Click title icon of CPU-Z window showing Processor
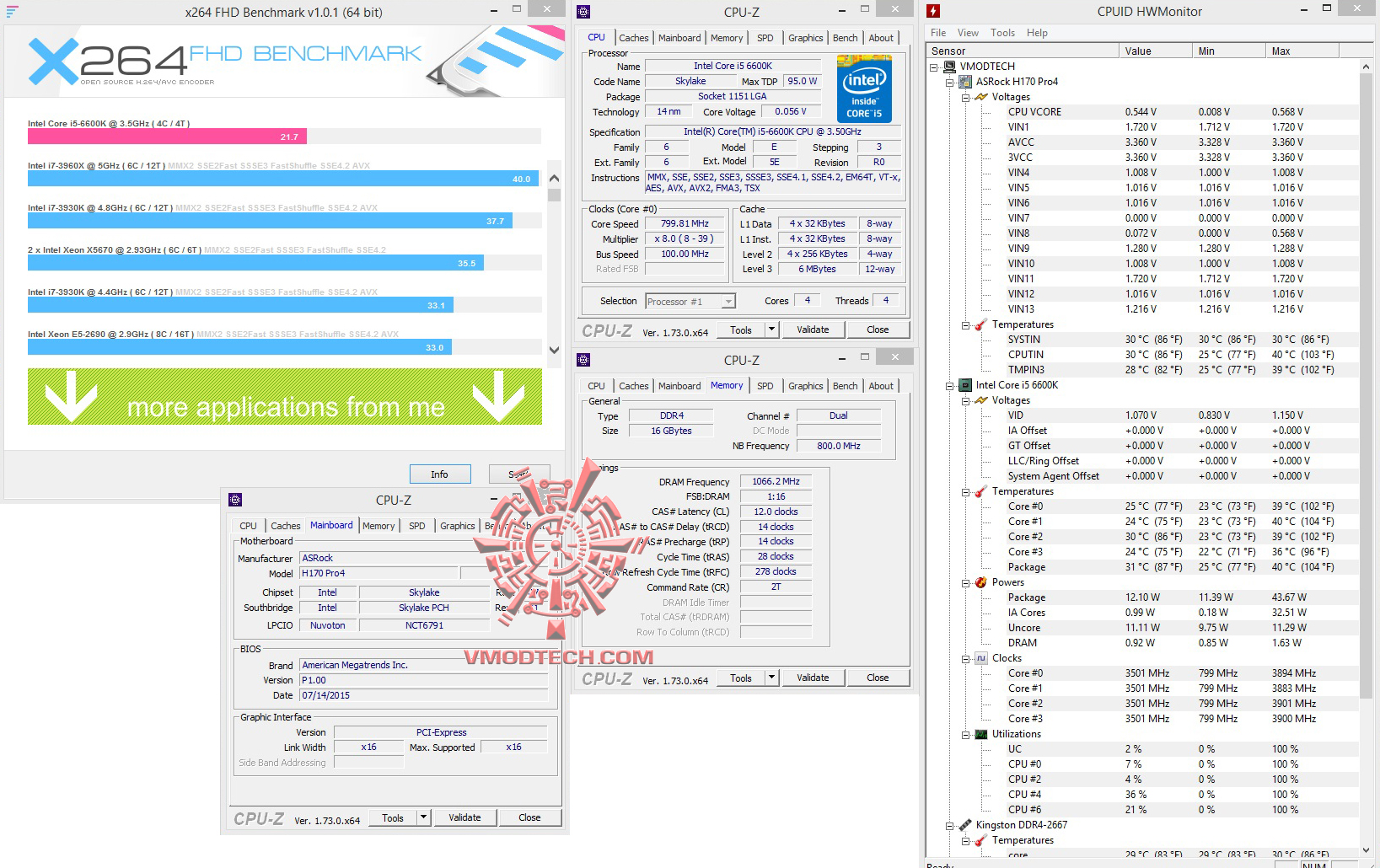 click(583, 12)
